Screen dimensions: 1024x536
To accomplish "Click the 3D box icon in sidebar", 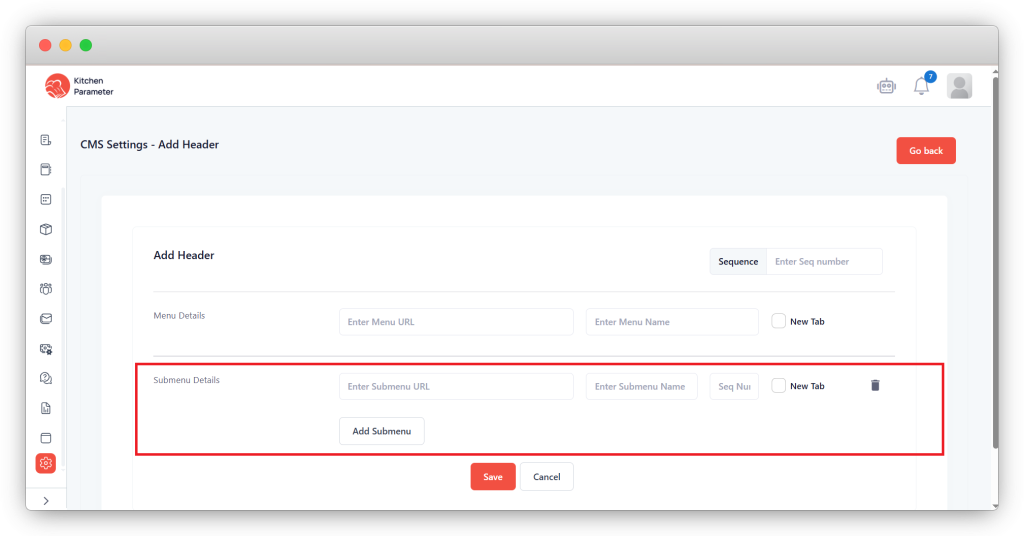I will [x=45, y=229].
